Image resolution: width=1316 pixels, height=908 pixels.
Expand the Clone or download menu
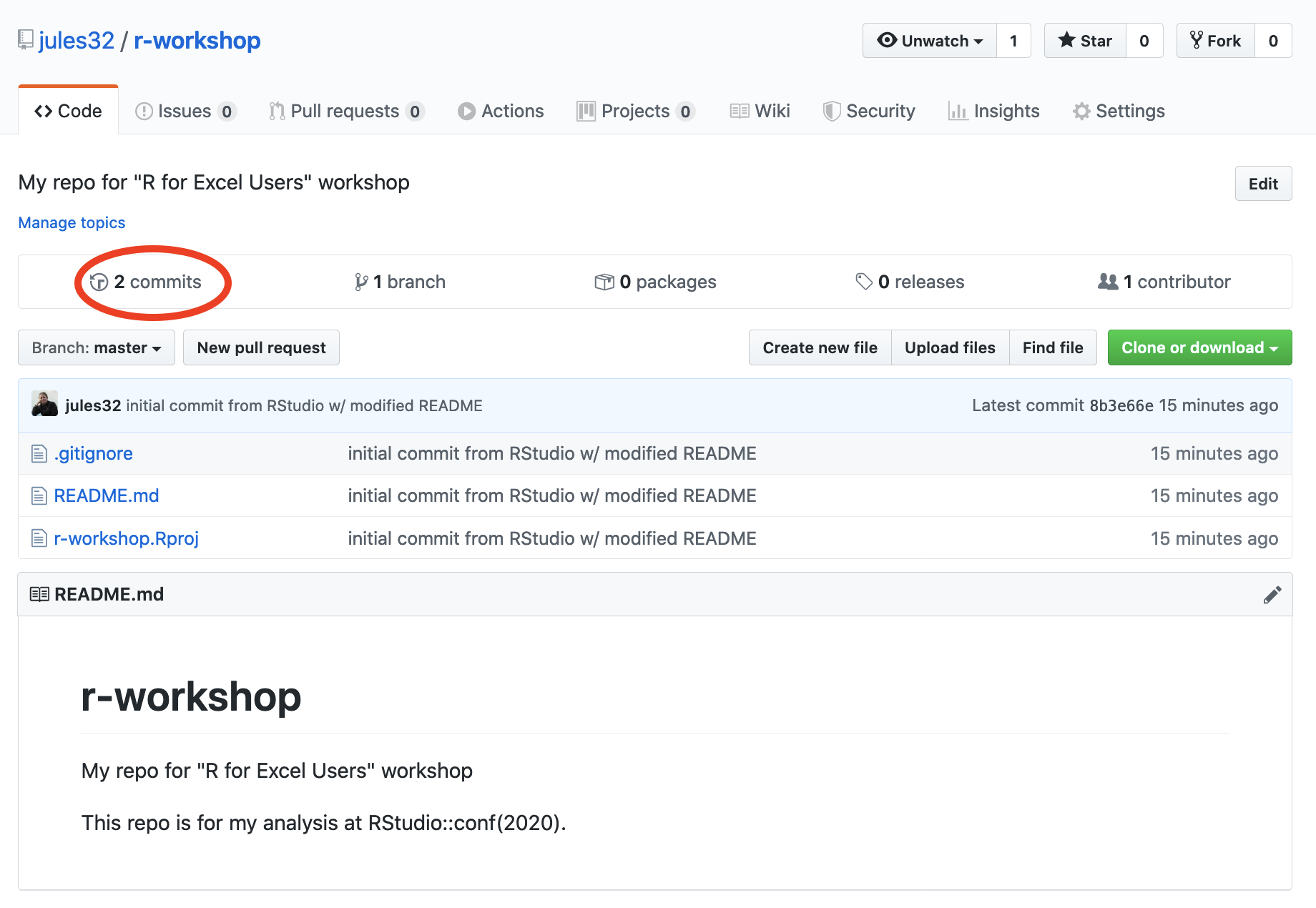point(1199,347)
